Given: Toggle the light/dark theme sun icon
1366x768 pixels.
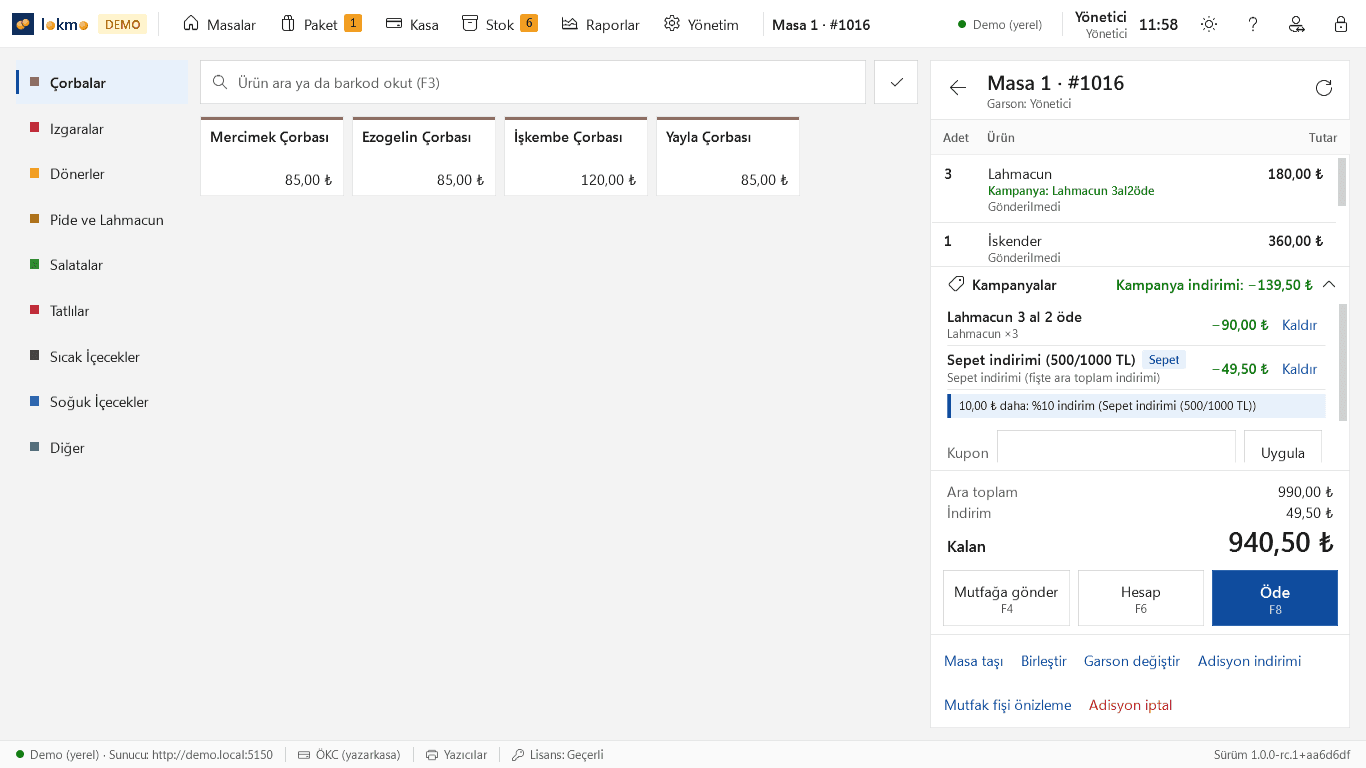Looking at the screenshot, I should coord(1209,24).
